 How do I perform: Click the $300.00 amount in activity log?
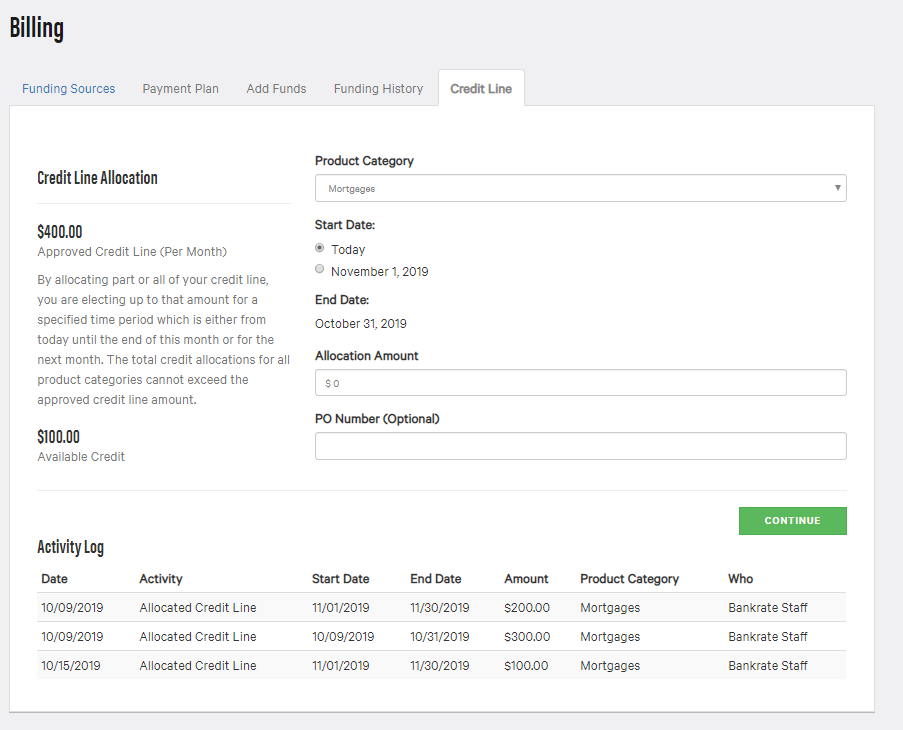(x=527, y=637)
